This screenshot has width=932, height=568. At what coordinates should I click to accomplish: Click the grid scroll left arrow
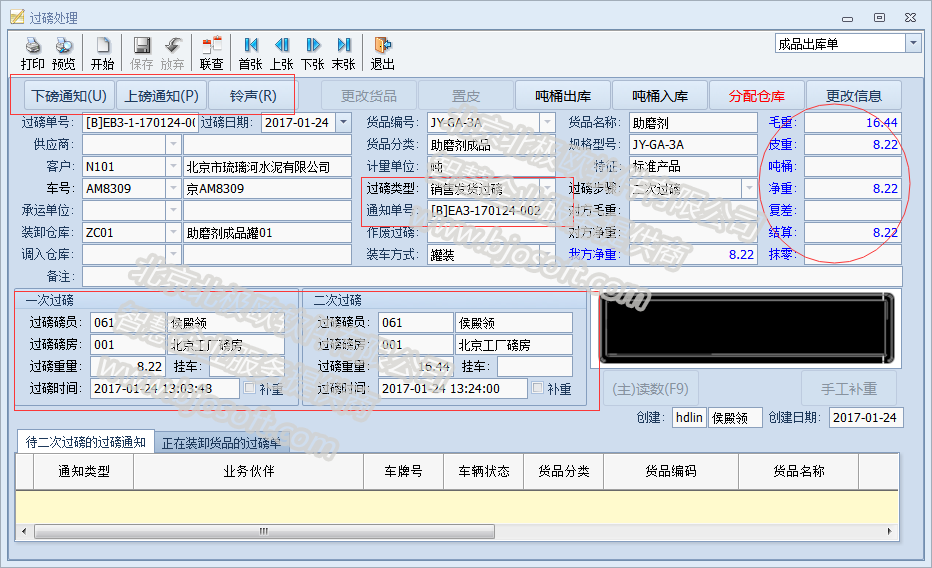click(24, 531)
